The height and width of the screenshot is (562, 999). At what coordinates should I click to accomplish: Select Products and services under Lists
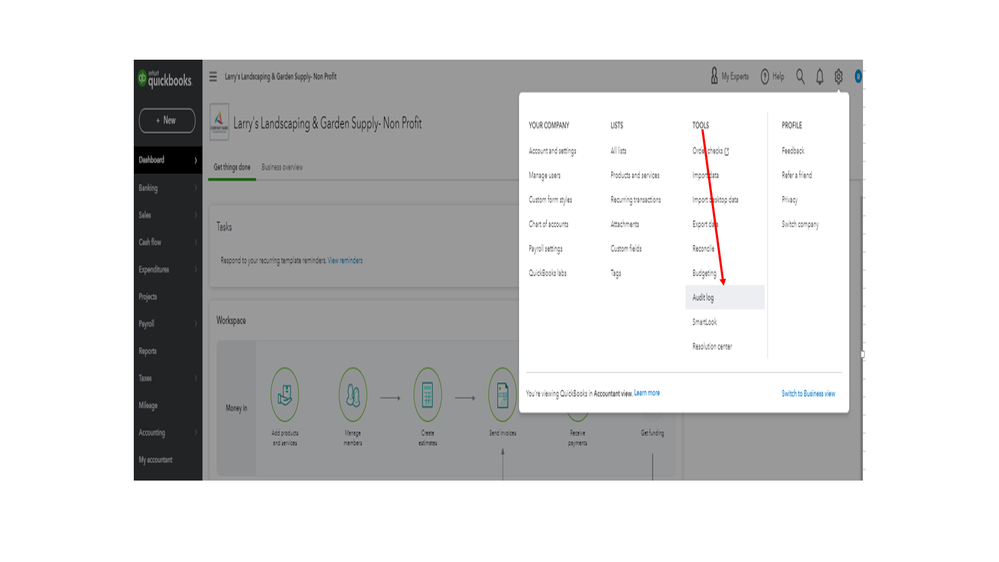[635, 175]
